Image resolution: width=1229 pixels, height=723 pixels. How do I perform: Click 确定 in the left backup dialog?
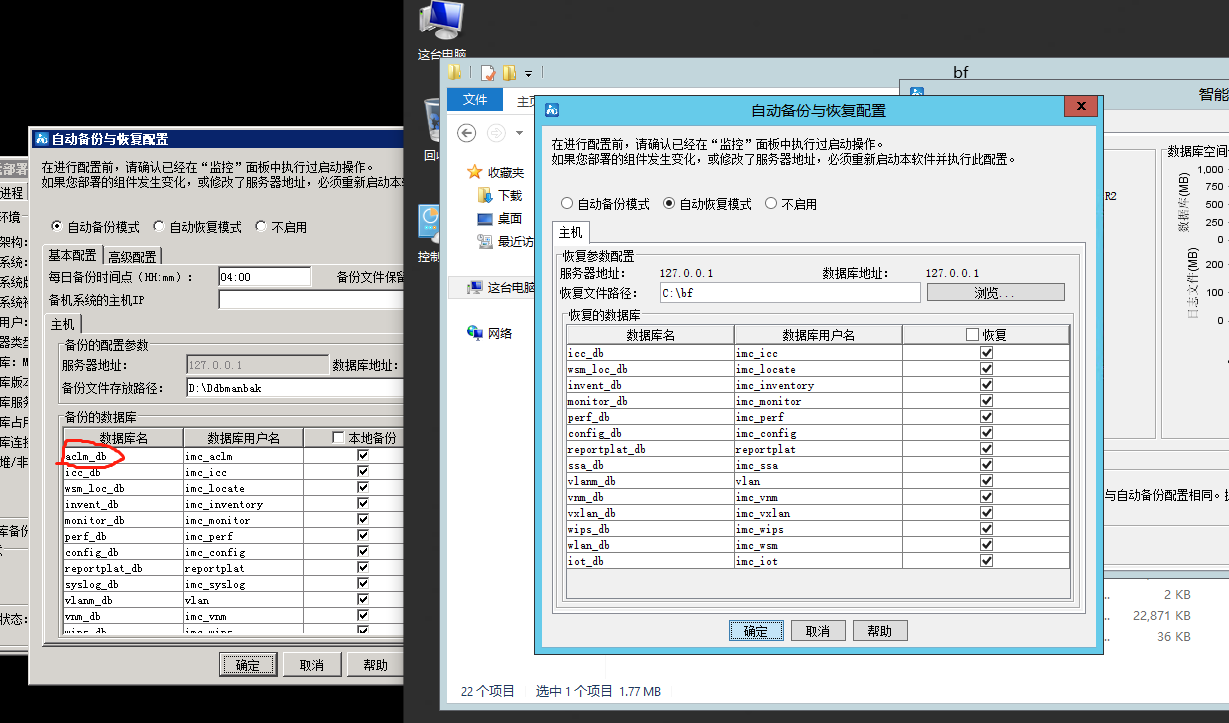[248, 665]
